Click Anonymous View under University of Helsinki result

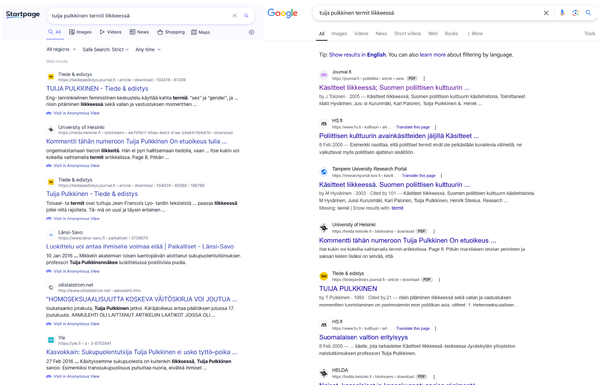pos(73,166)
